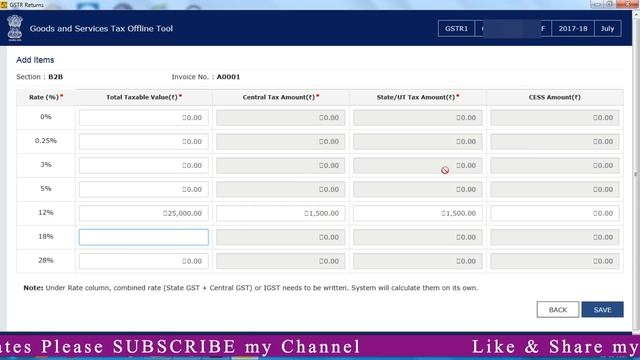Click the 28% Total Taxable Value field

point(144,261)
